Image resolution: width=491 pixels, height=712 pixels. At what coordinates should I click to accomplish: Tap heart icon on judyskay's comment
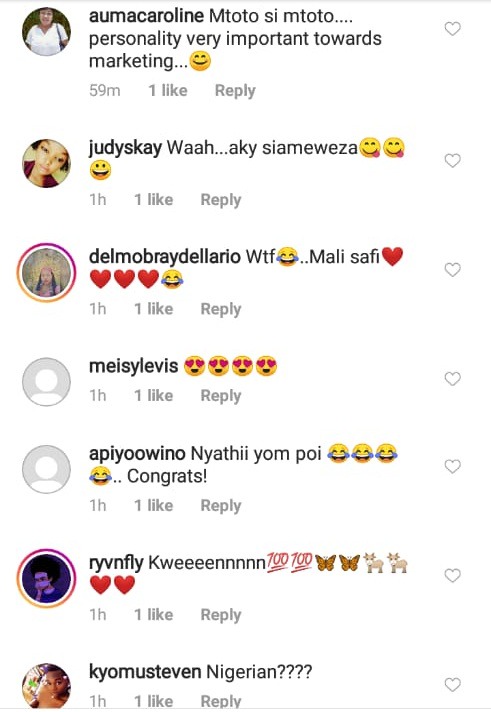point(452,160)
